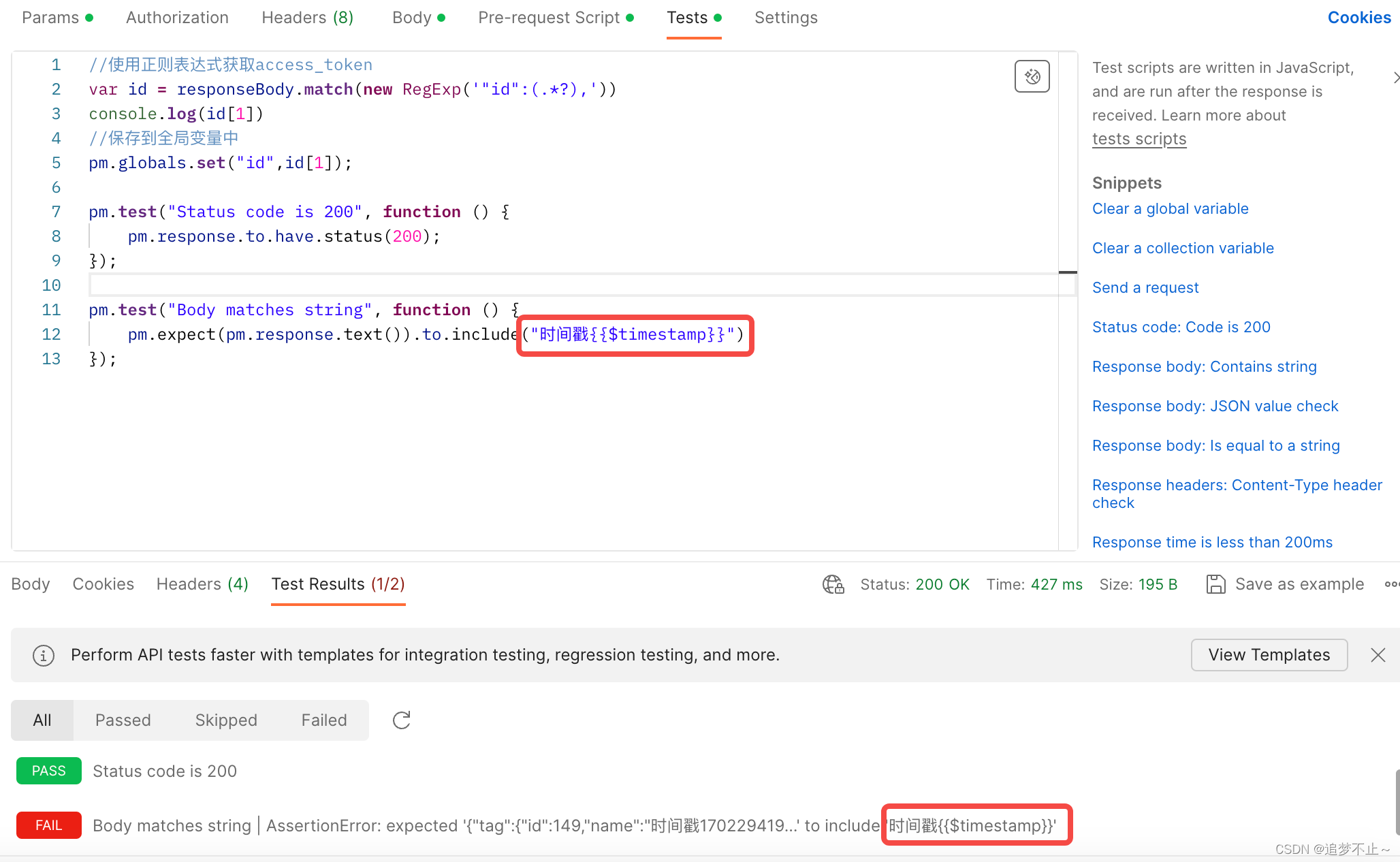
Task: Filter results by Skipped
Action: (x=226, y=720)
